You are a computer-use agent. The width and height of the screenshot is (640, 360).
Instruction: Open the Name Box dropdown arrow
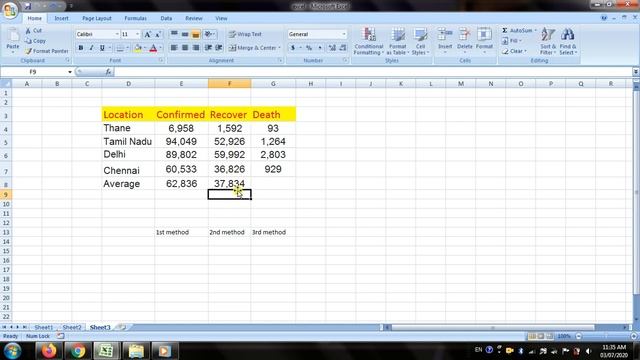[x=70, y=72]
